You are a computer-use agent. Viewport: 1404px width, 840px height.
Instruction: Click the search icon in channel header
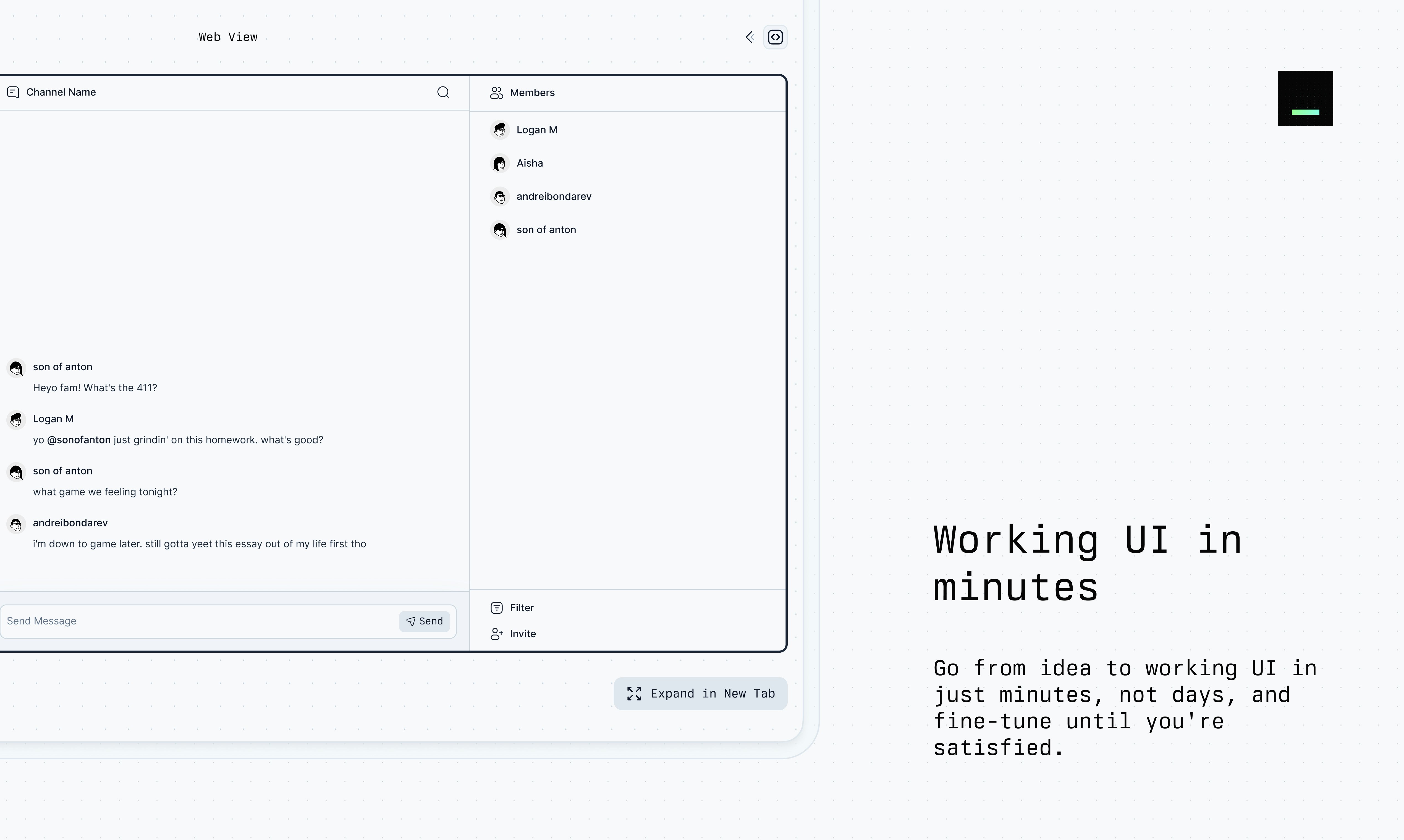point(443,92)
